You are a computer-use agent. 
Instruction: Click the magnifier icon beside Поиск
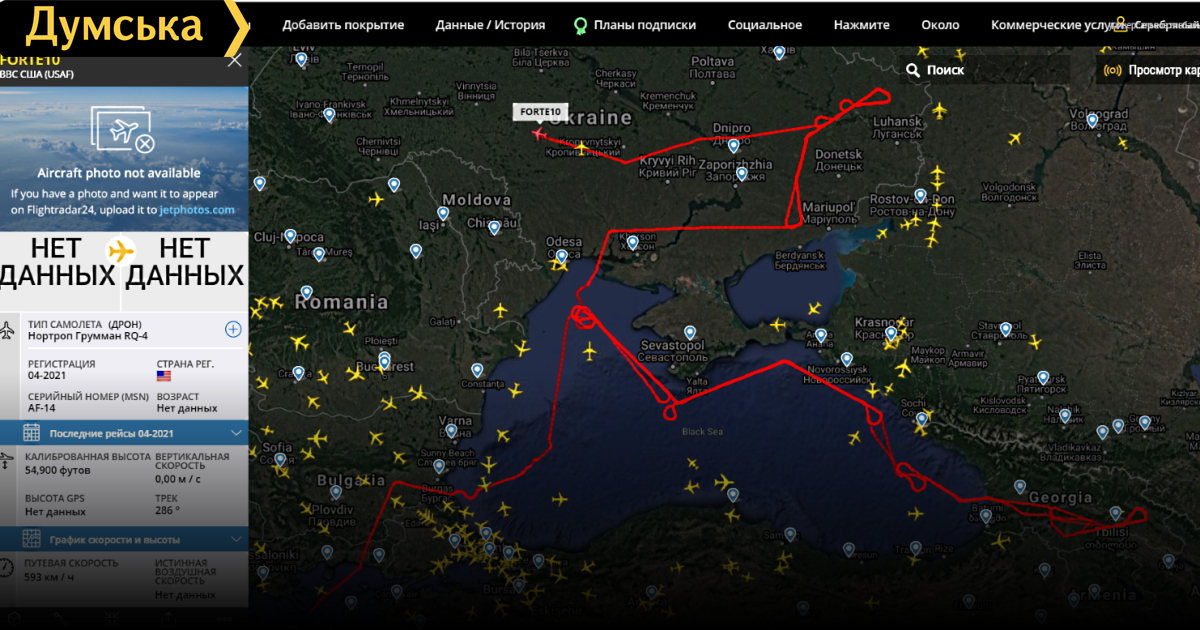click(x=913, y=70)
